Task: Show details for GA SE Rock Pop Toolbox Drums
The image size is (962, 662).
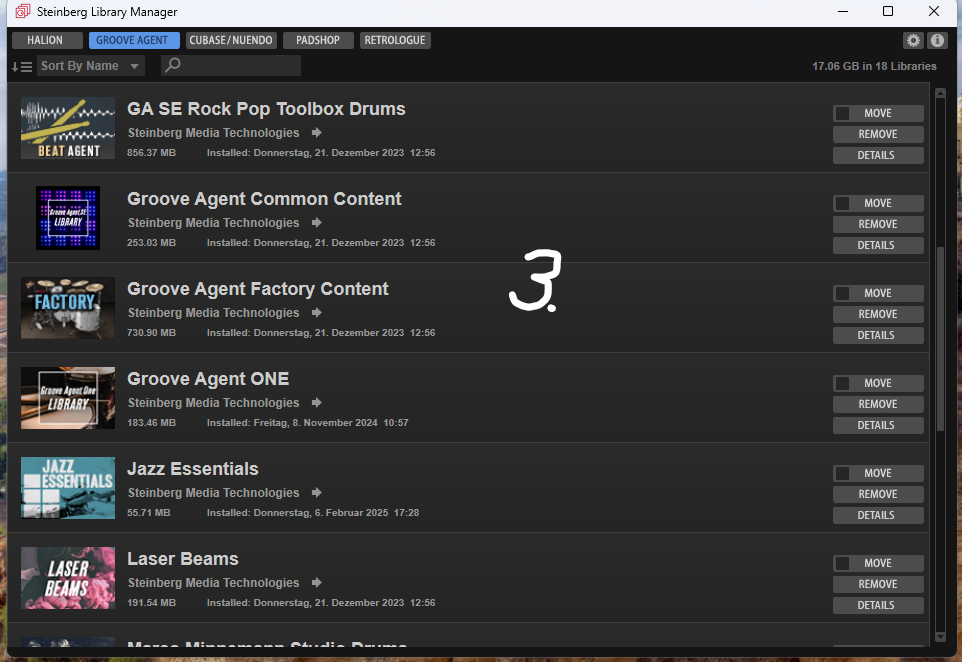Action: coord(878,155)
